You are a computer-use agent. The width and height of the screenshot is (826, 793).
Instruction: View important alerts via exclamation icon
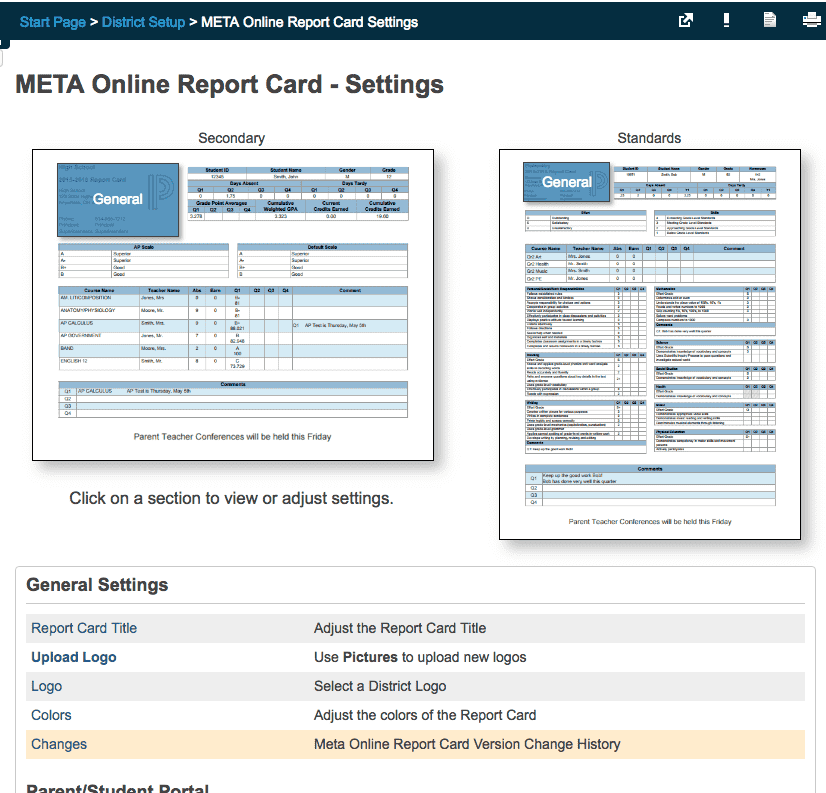[x=726, y=19]
